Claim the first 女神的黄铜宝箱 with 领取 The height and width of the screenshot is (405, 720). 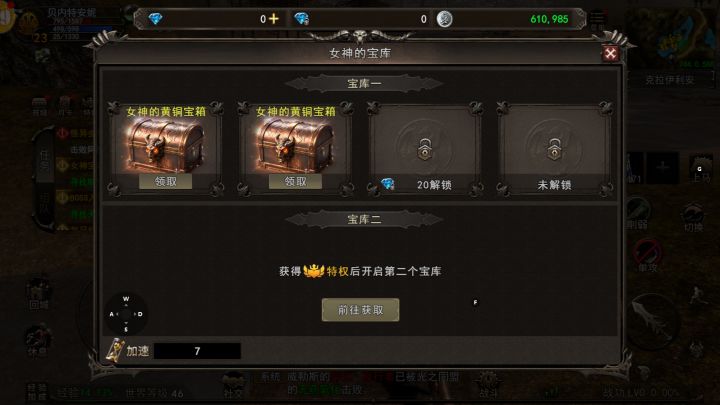(166, 181)
